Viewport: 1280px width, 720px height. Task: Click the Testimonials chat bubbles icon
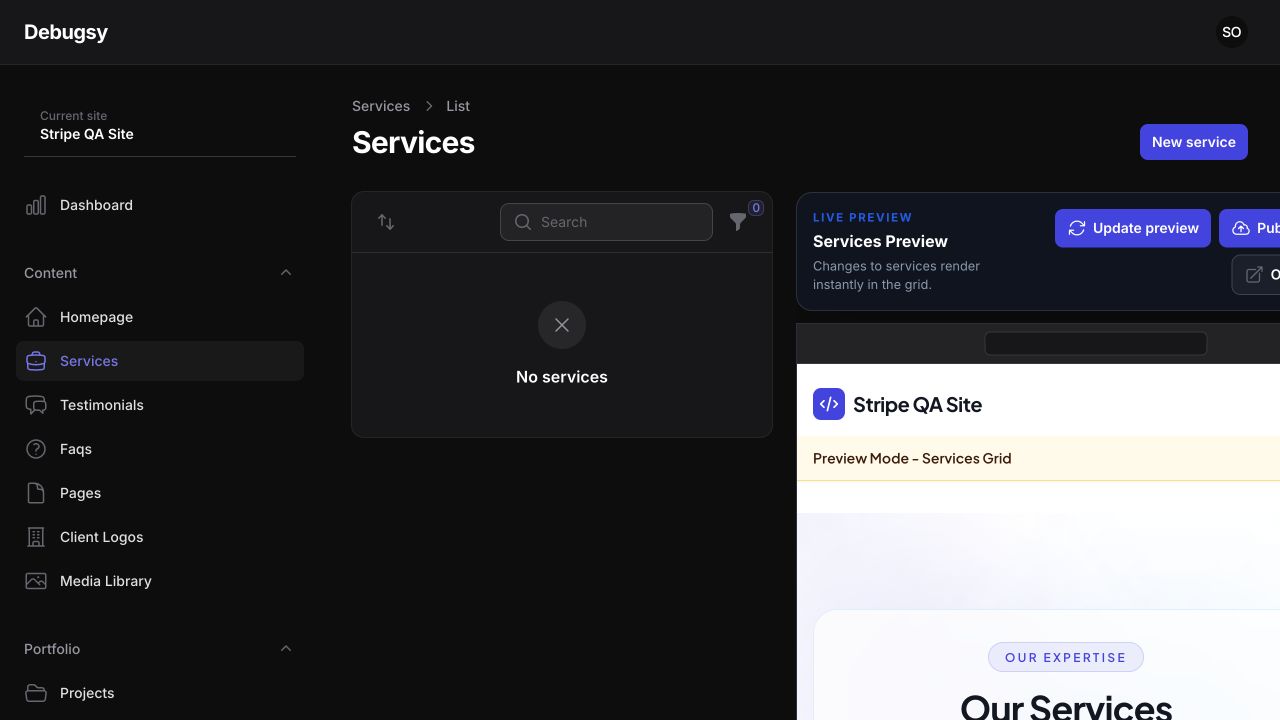36,405
